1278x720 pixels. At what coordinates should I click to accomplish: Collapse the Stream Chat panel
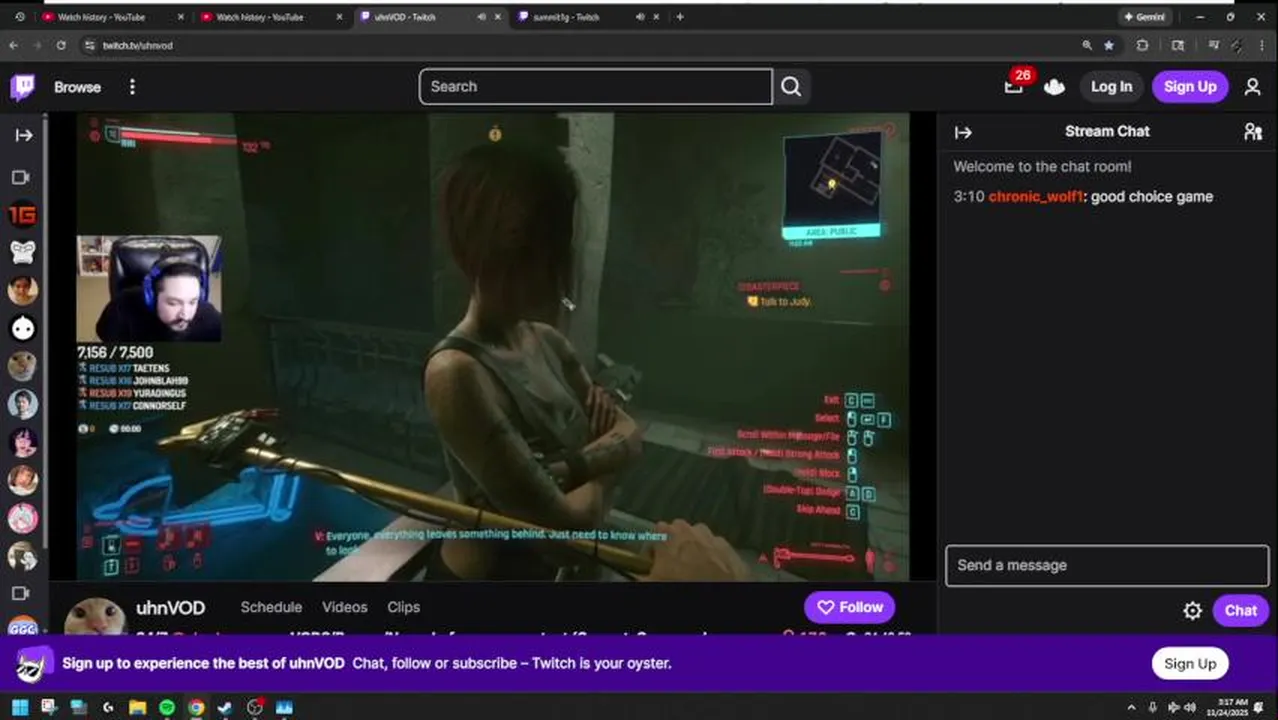click(x=963, y=132)
